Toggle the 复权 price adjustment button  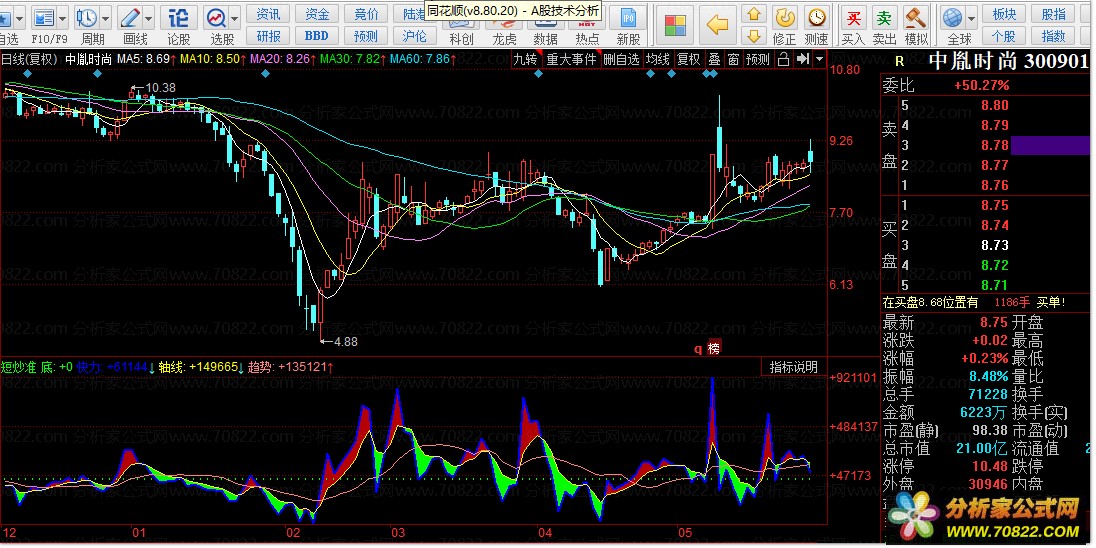pyautogui.click(x=689, y=59)
